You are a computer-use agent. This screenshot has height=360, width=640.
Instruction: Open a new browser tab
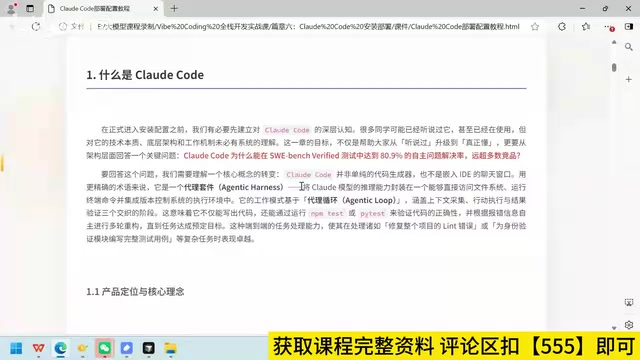tap(174, 9)
